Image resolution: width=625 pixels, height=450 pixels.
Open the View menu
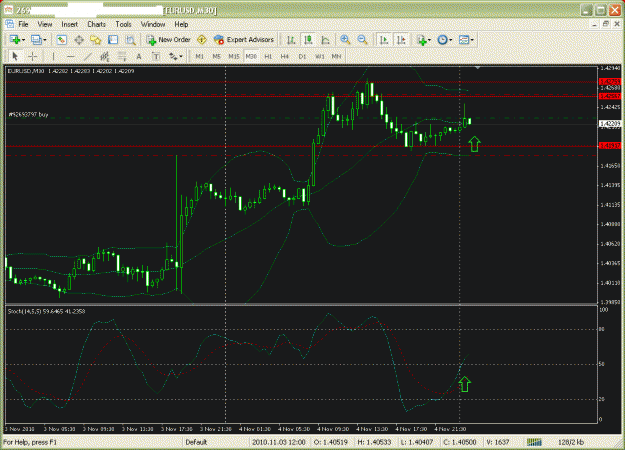(x=45, y=24)
